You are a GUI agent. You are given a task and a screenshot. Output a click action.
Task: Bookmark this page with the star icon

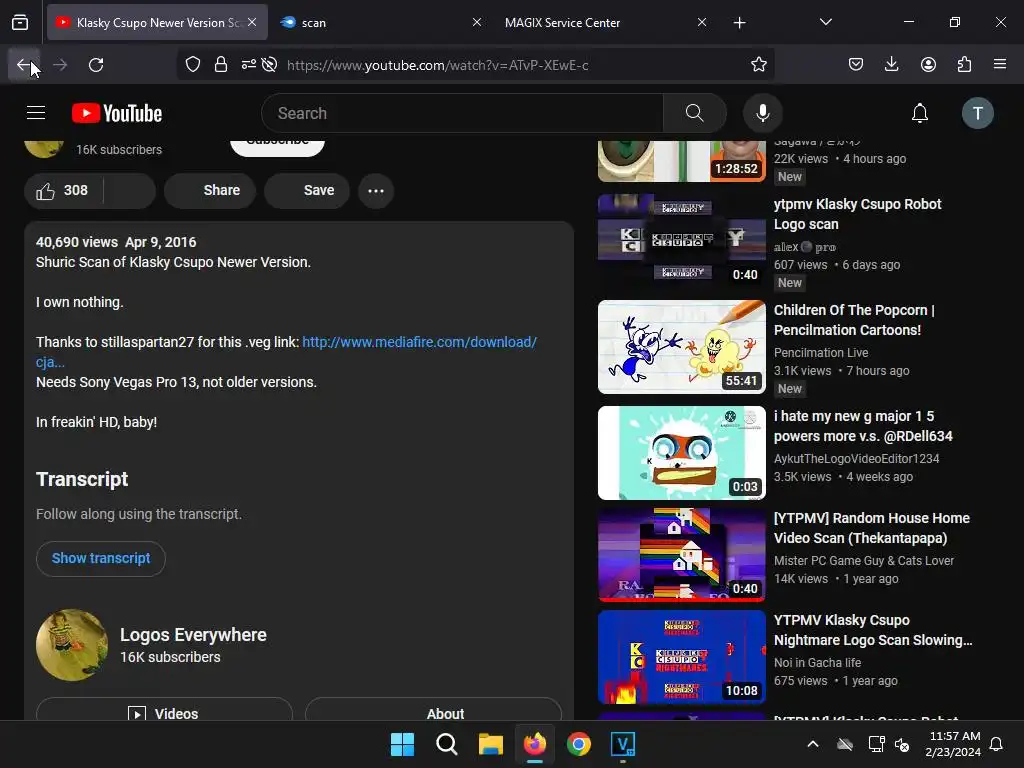click(x=758, y=65)
